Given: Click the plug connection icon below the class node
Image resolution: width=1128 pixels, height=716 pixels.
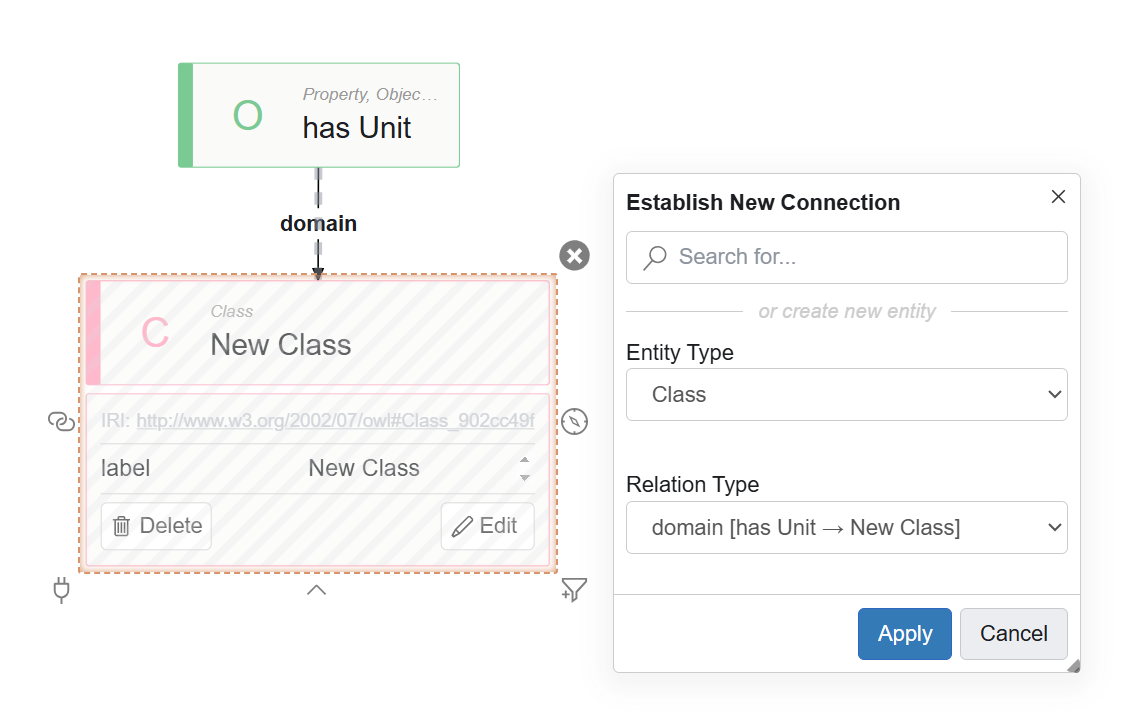Looking at the screenshot, I should coord(62,590).
